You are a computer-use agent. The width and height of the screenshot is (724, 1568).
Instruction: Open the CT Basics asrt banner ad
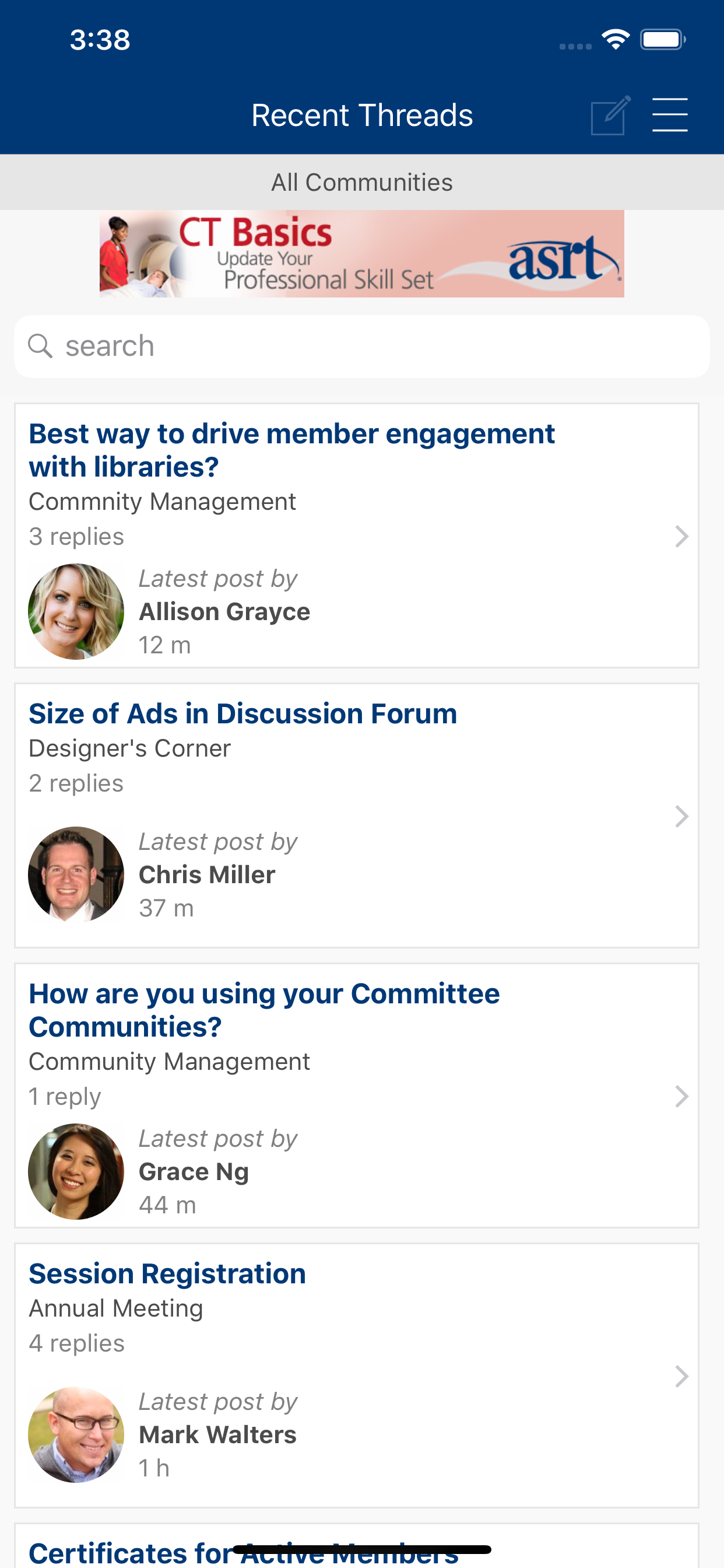[x=362, y=254]
